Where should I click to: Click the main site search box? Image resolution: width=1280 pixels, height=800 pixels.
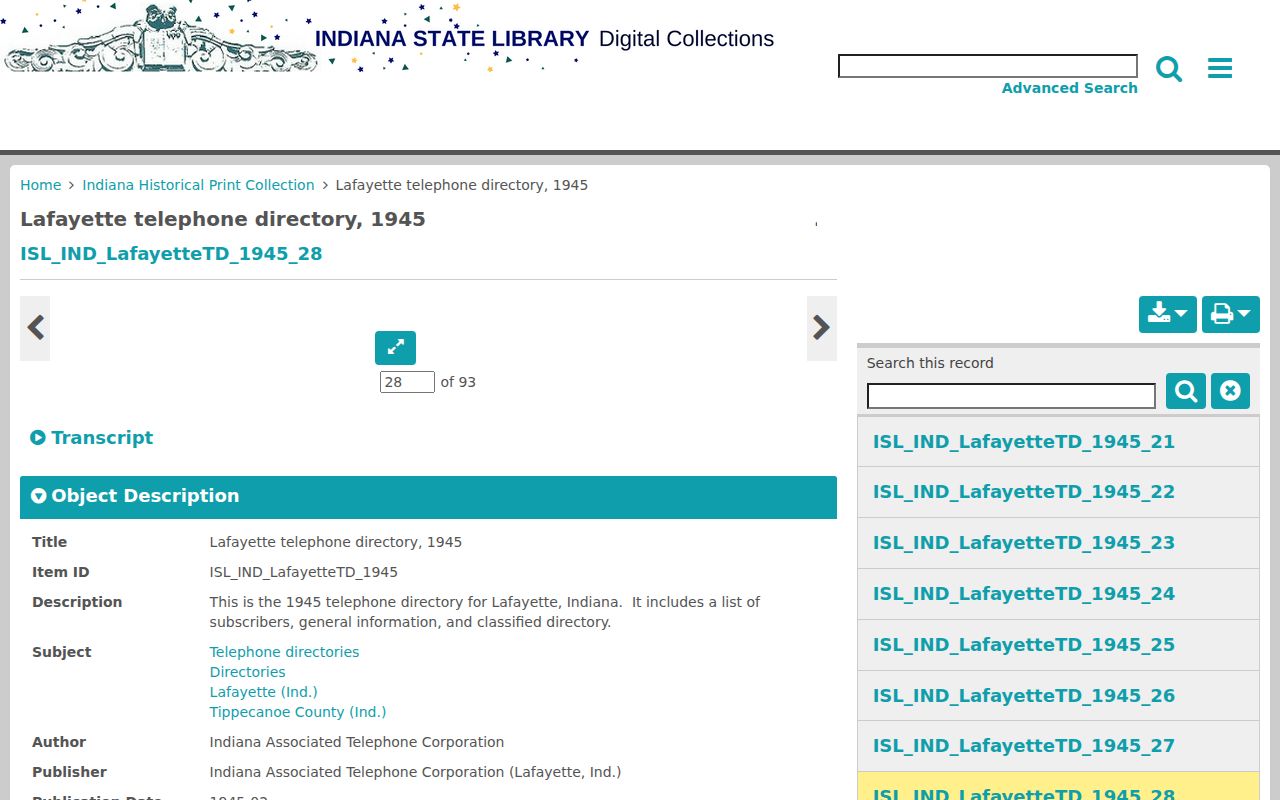988,66
